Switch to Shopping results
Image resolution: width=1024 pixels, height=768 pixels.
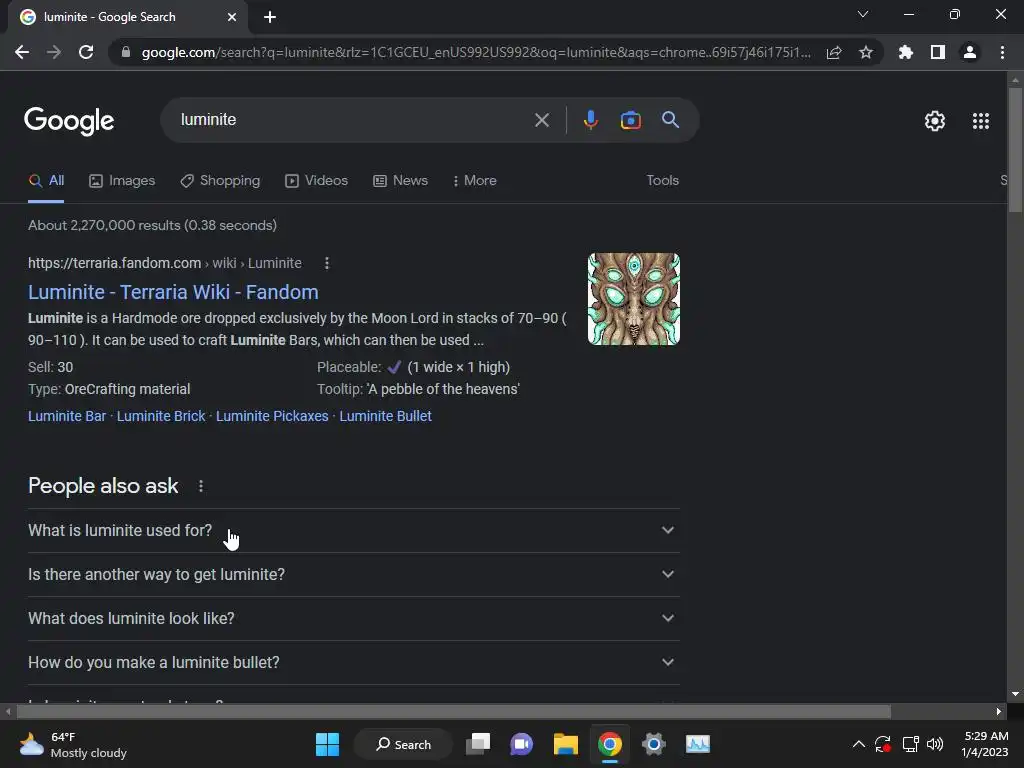coord(220,181)
